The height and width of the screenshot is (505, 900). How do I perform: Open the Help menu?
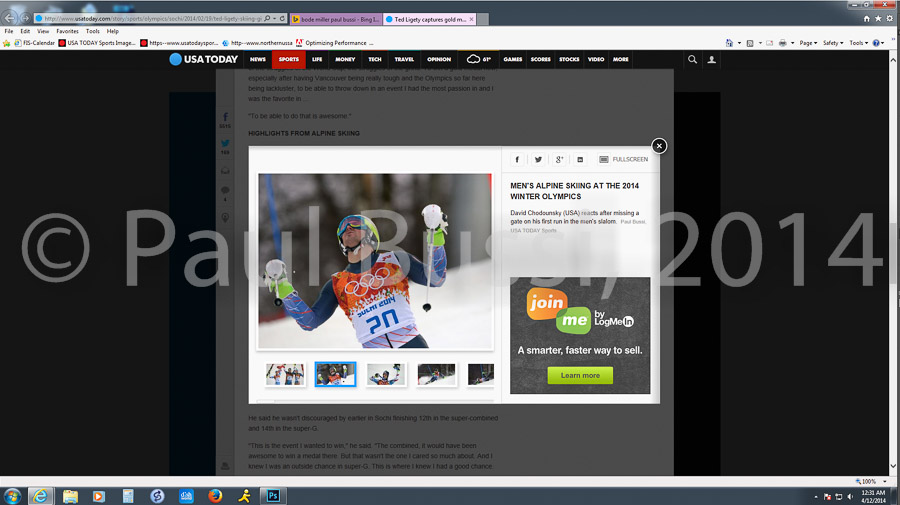point(112,31)
